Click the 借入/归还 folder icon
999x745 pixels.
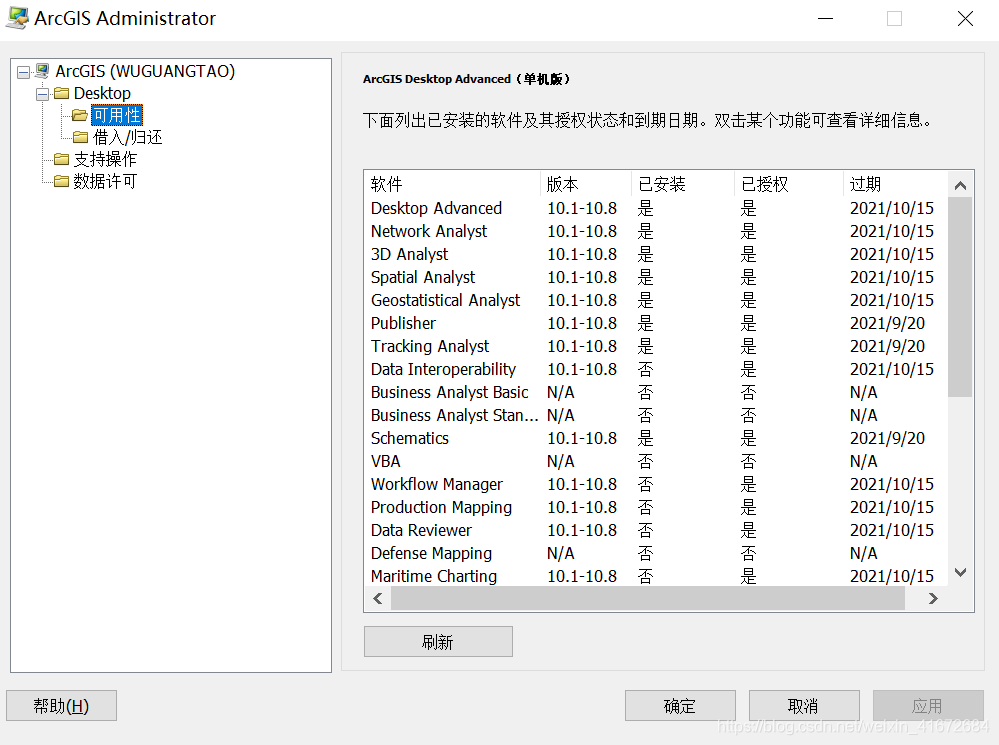[80, 138]
